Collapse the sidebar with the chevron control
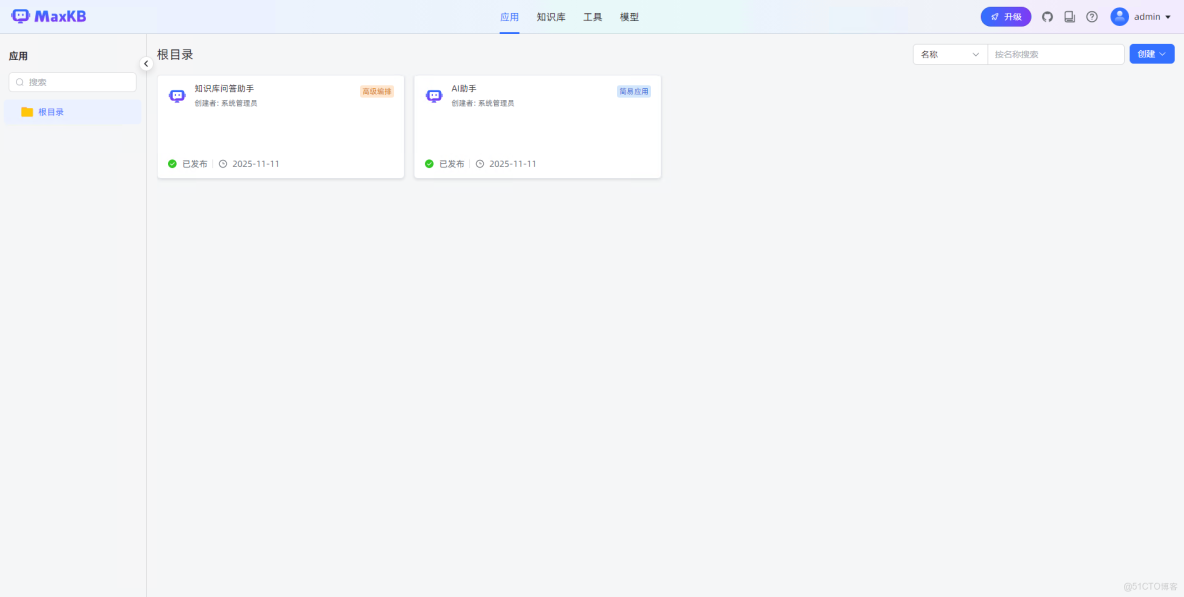Image resolution: width=1184 pixels, height=597 pixels. 146,63
